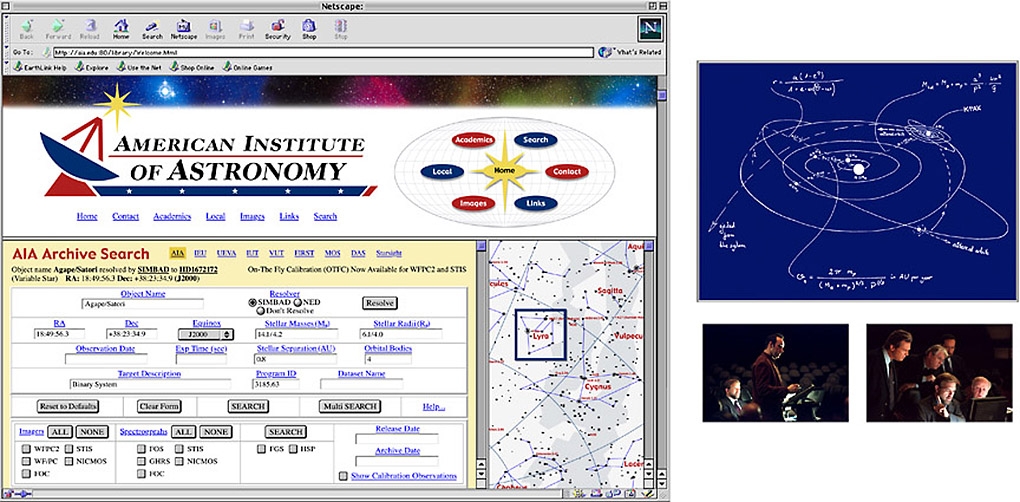Check the WF/PC imager checkbox
This screenshot has height=502, width=1020.
coord(26,461)
